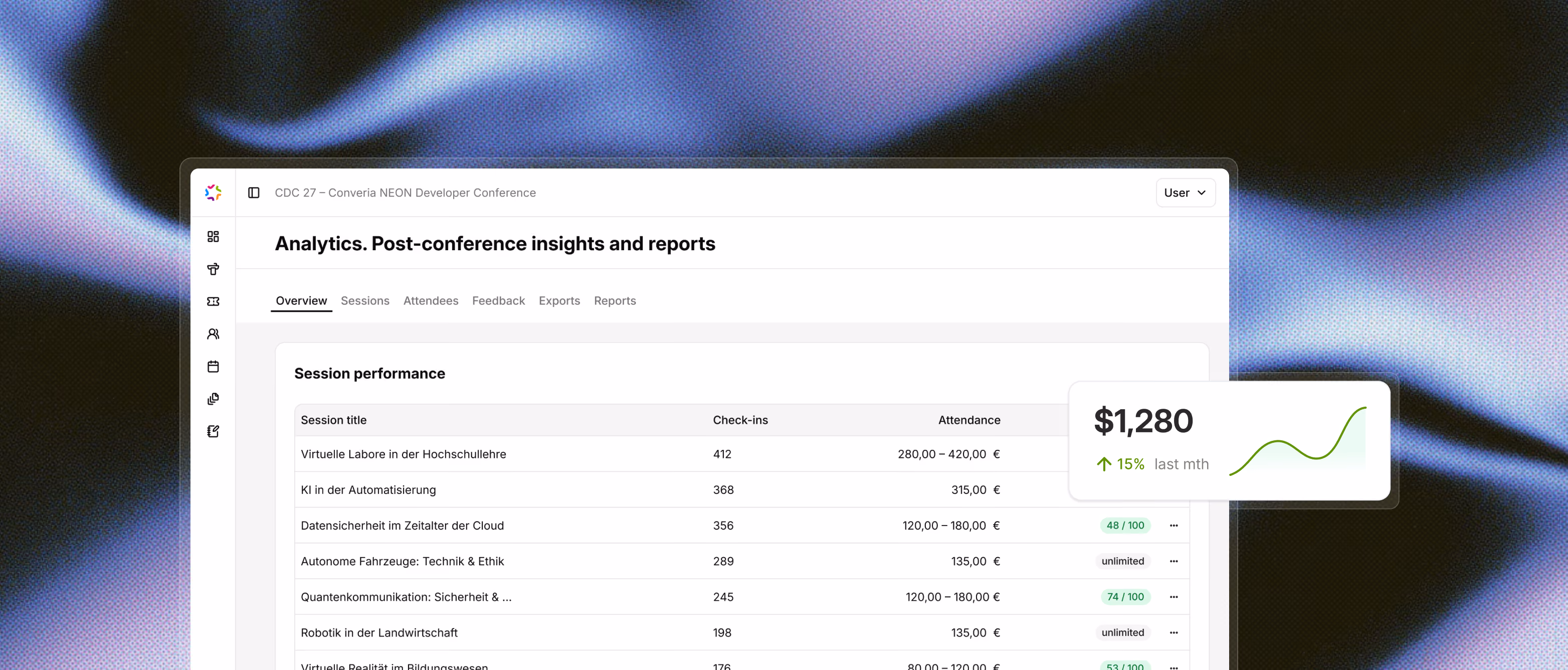
Task: Click check-ins value 356
Action: 723,526
